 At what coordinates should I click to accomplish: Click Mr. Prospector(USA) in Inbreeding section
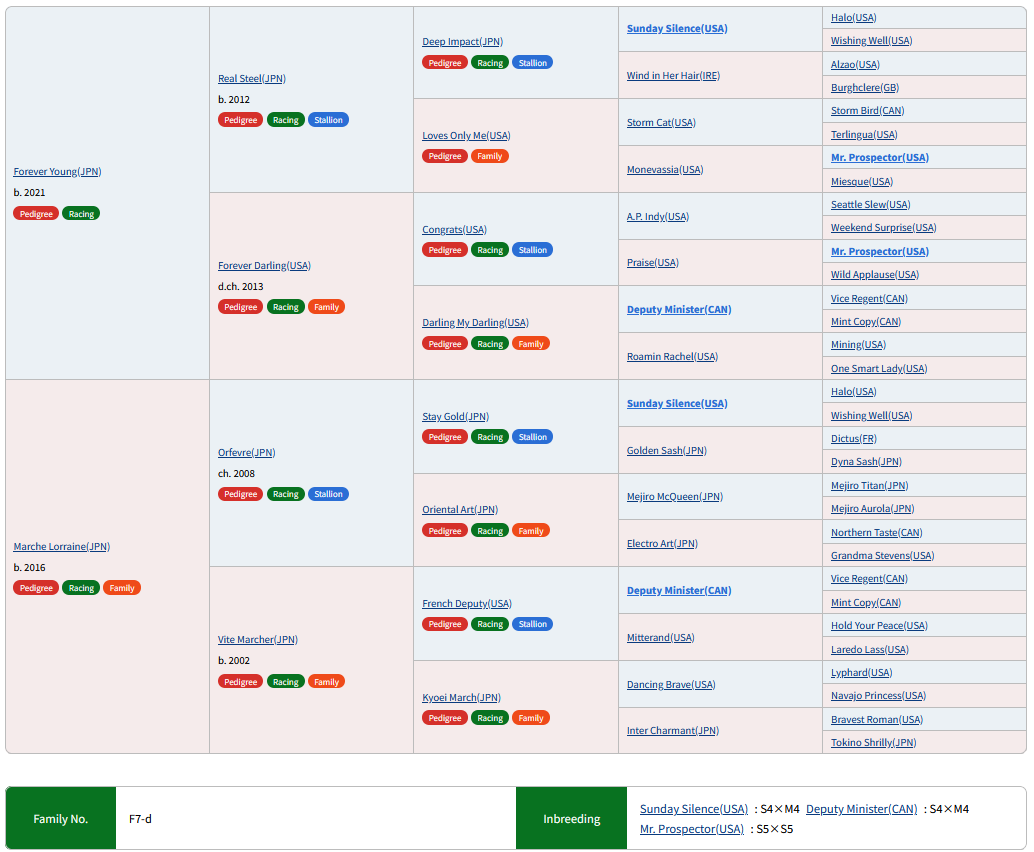(691, 829)
